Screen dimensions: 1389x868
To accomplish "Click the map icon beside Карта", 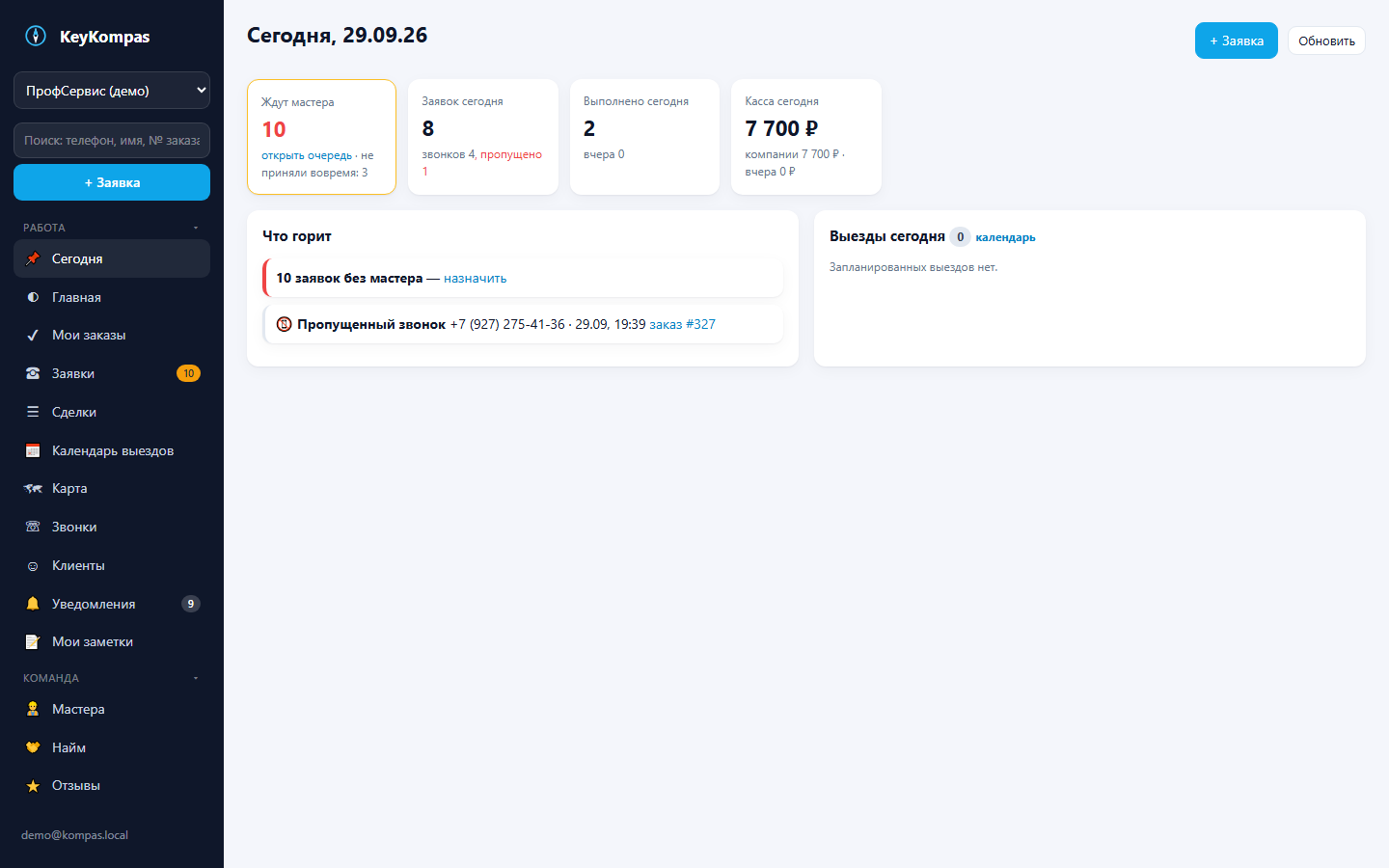I will 33,489.
